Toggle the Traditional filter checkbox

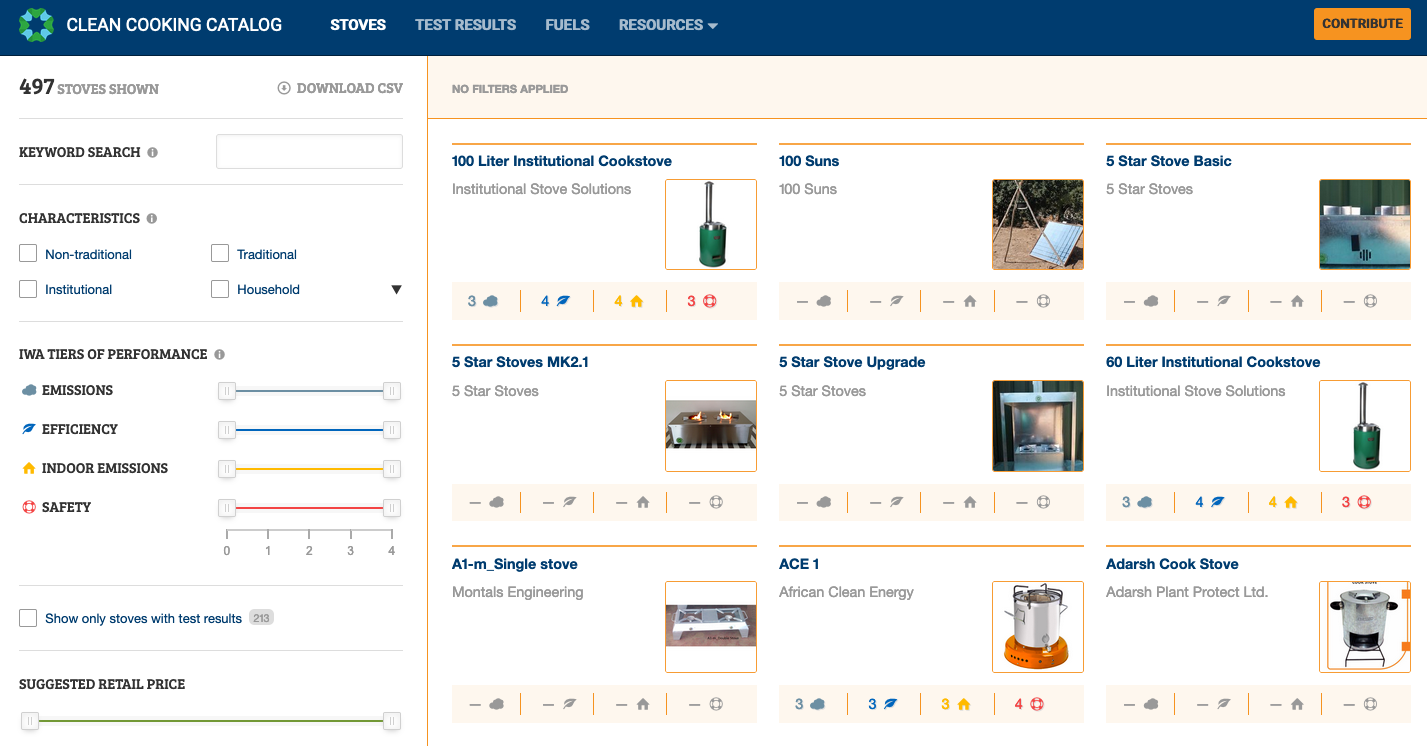point(219,253)
